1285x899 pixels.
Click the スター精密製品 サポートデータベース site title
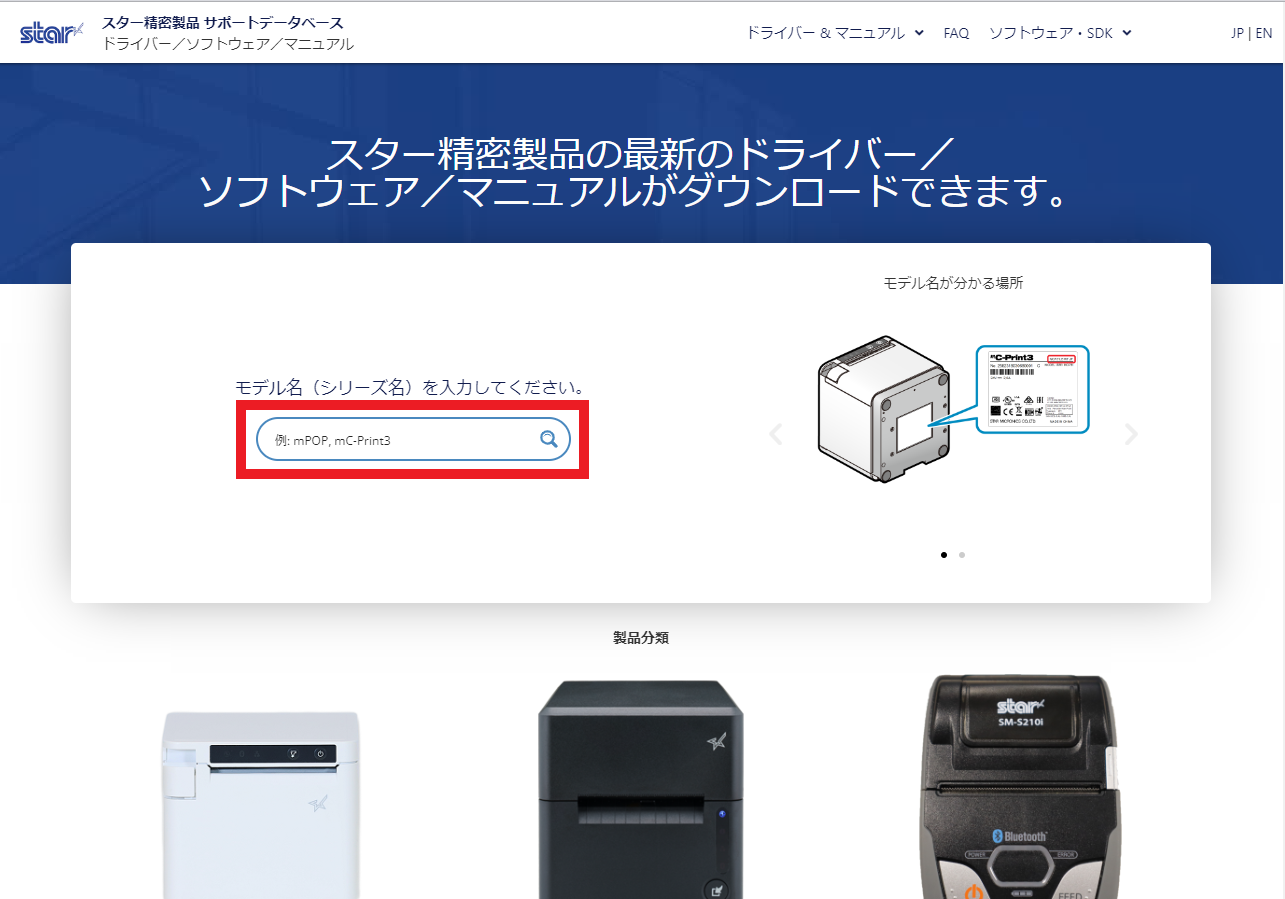pos(223,22)
